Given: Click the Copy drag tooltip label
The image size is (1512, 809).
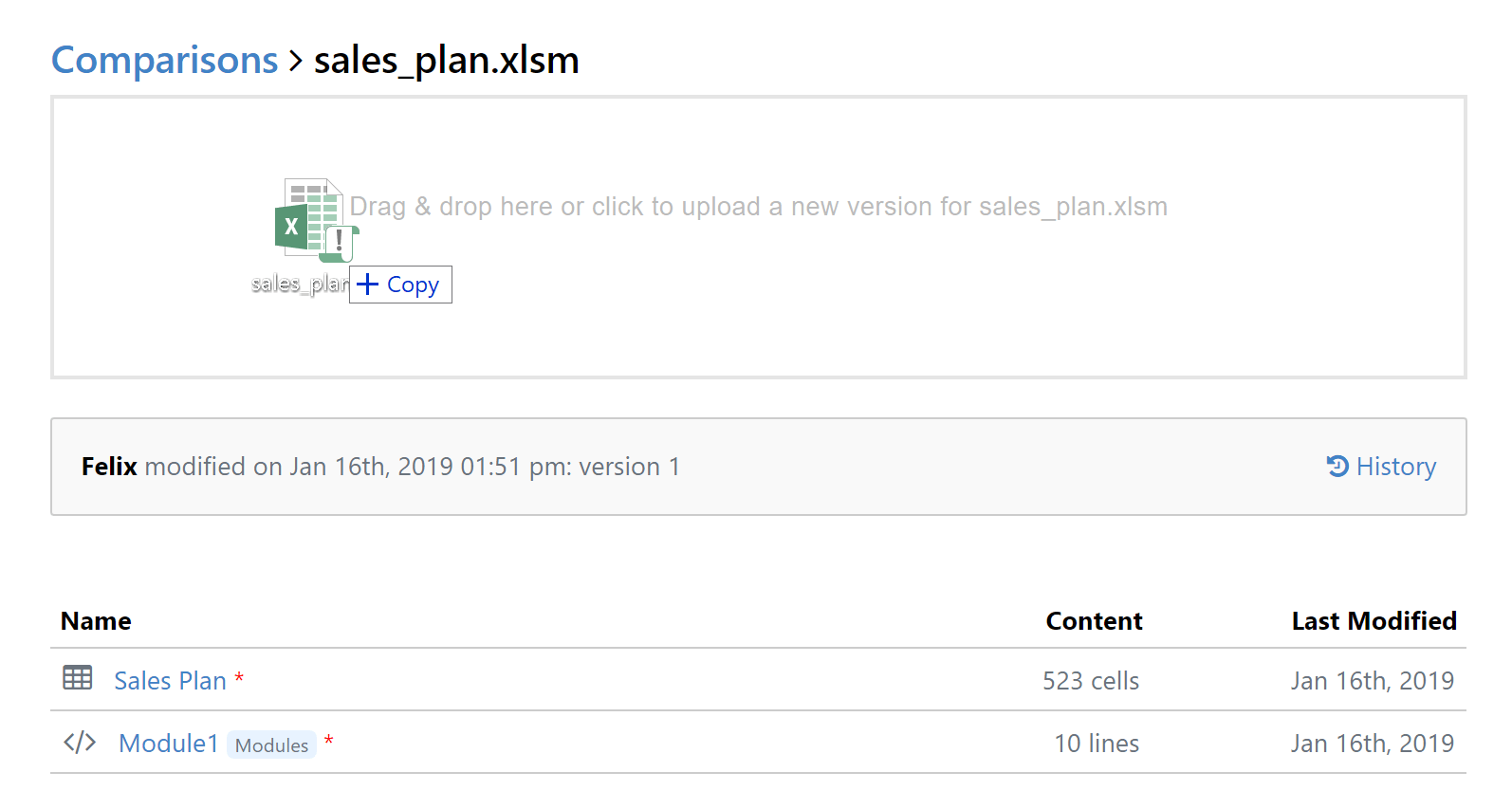Looking at the screenshot, I should (x=413, y=285).
